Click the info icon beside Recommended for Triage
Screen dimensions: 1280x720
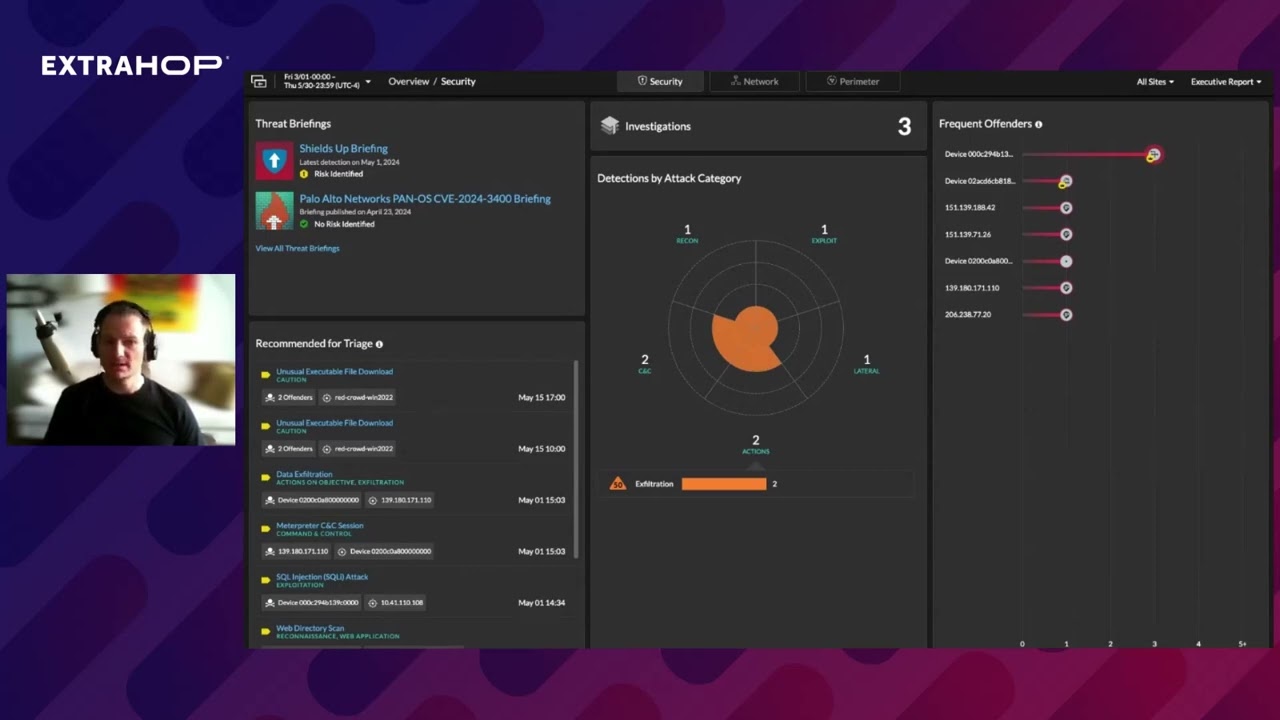(379, 344)
